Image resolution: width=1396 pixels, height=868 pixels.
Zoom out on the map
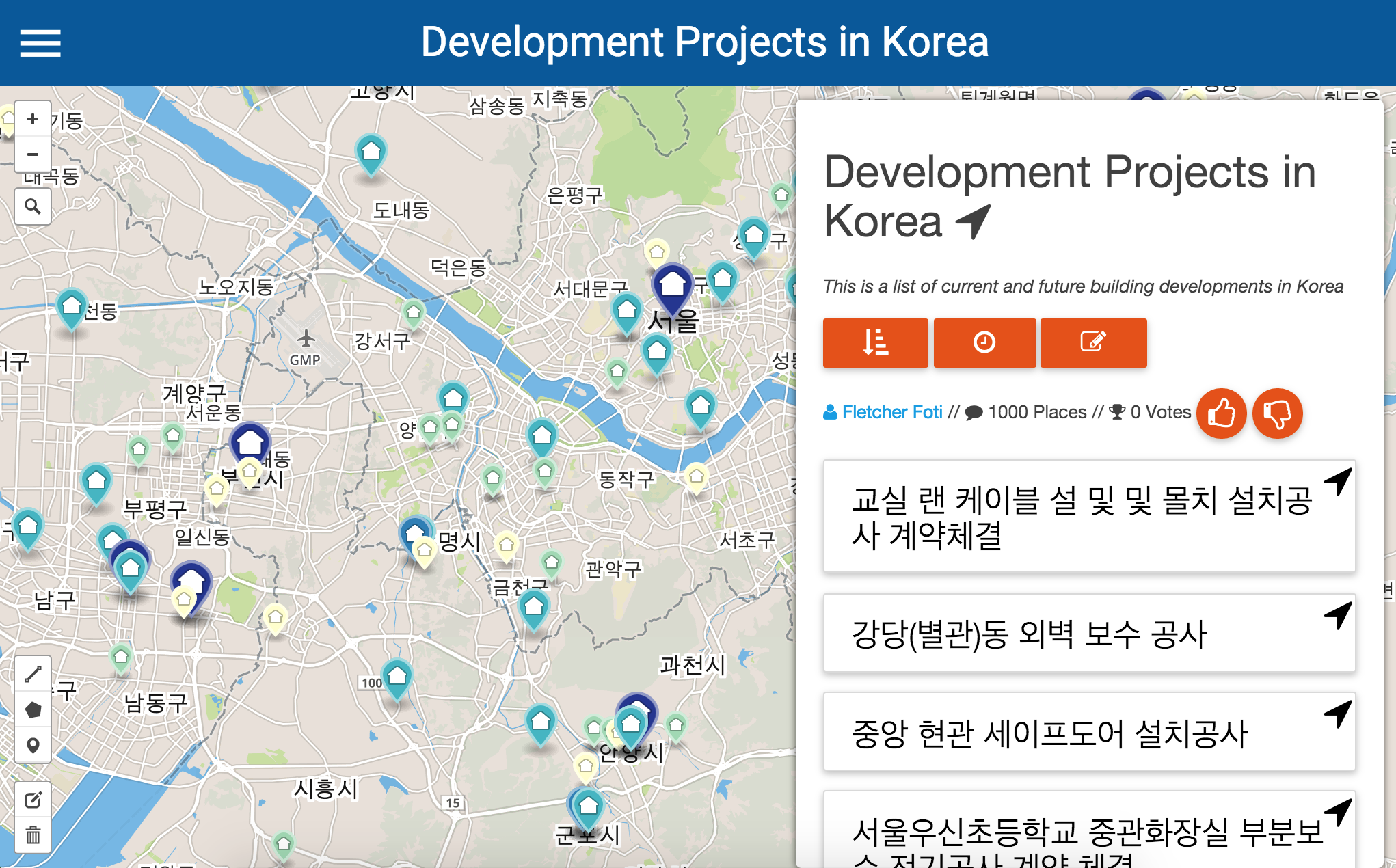pyautogui.click(x=33, y=154)
